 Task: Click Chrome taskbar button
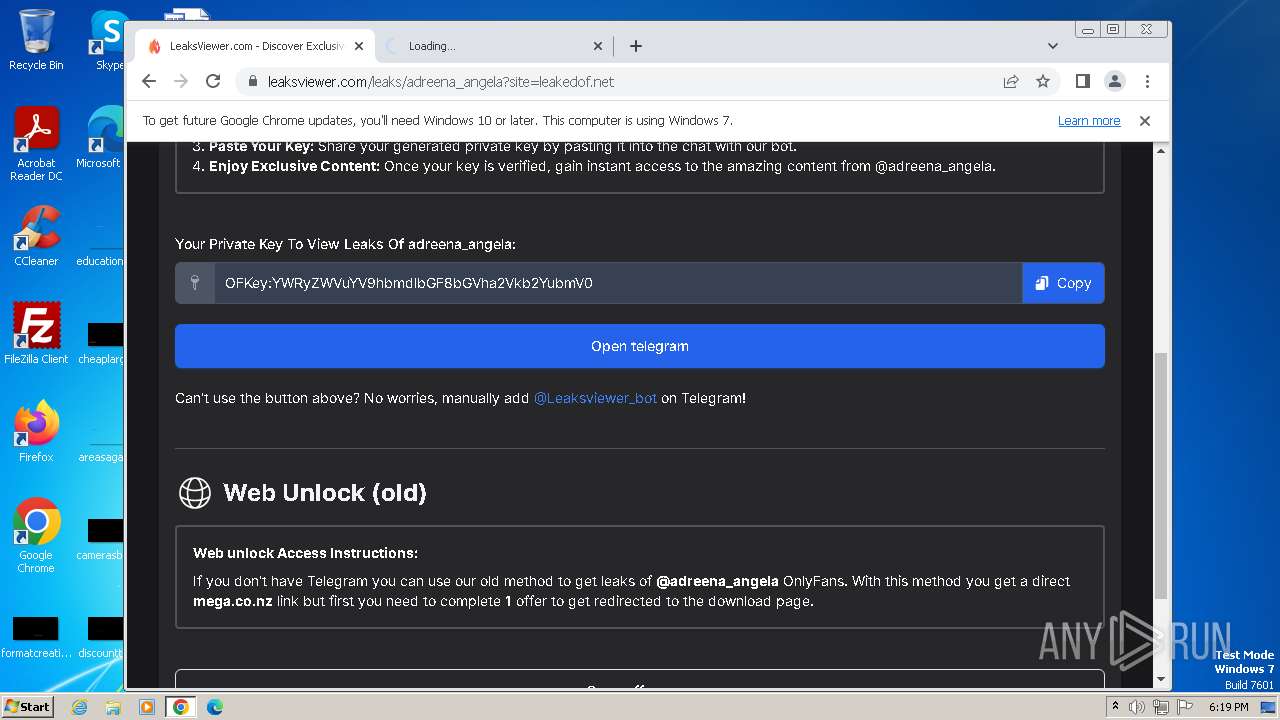180,707
